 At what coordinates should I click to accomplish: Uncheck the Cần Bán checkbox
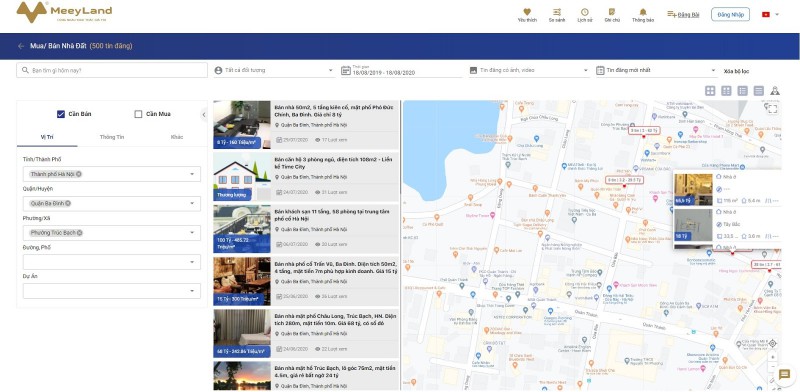pos(61,114)
